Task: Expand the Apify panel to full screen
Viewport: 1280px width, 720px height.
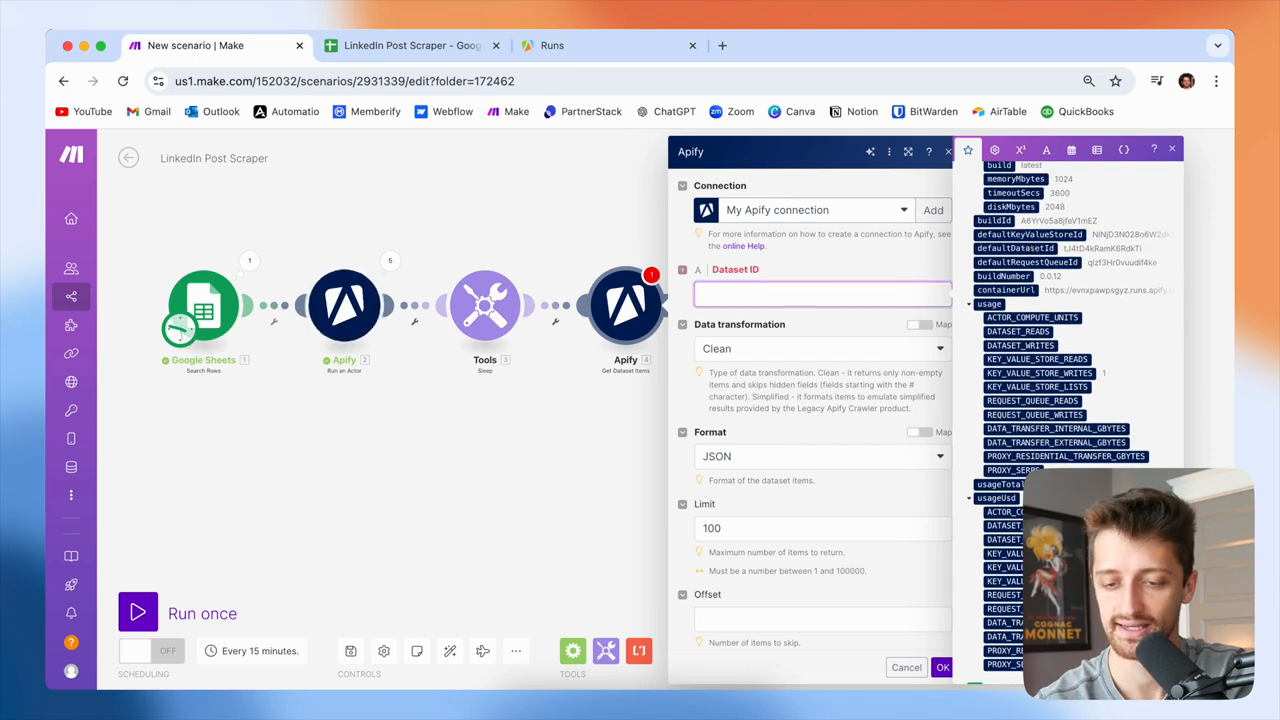Action: 908,152
